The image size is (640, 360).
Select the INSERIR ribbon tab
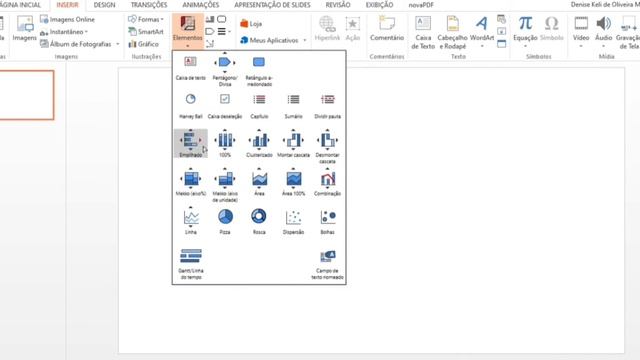pyautogui.click(x=67, y=5)
